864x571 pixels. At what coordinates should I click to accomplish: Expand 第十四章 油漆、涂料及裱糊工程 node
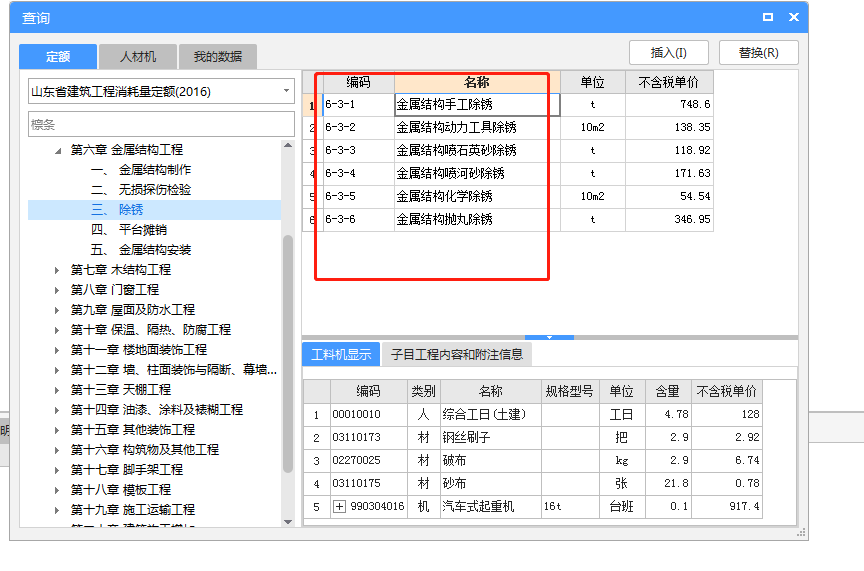coord(57,410)
